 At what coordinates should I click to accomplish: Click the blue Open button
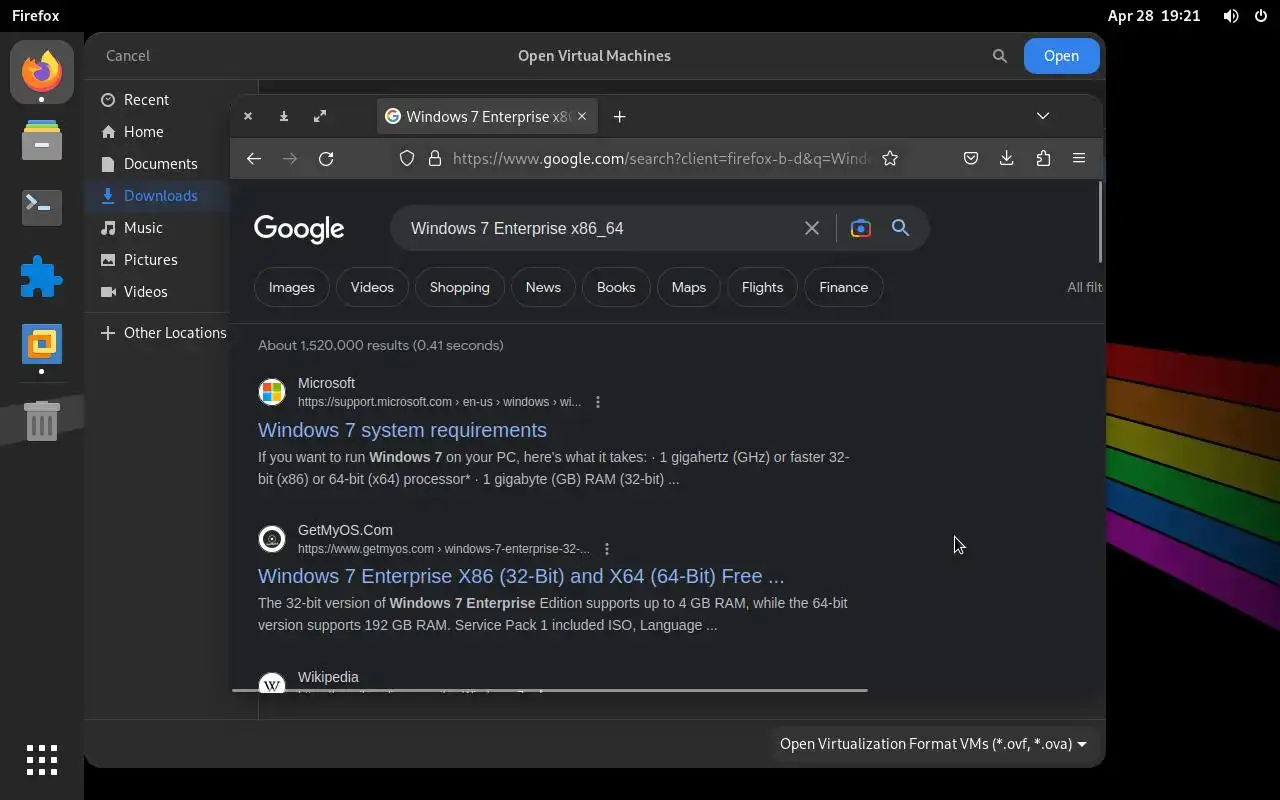point(1061,56)
